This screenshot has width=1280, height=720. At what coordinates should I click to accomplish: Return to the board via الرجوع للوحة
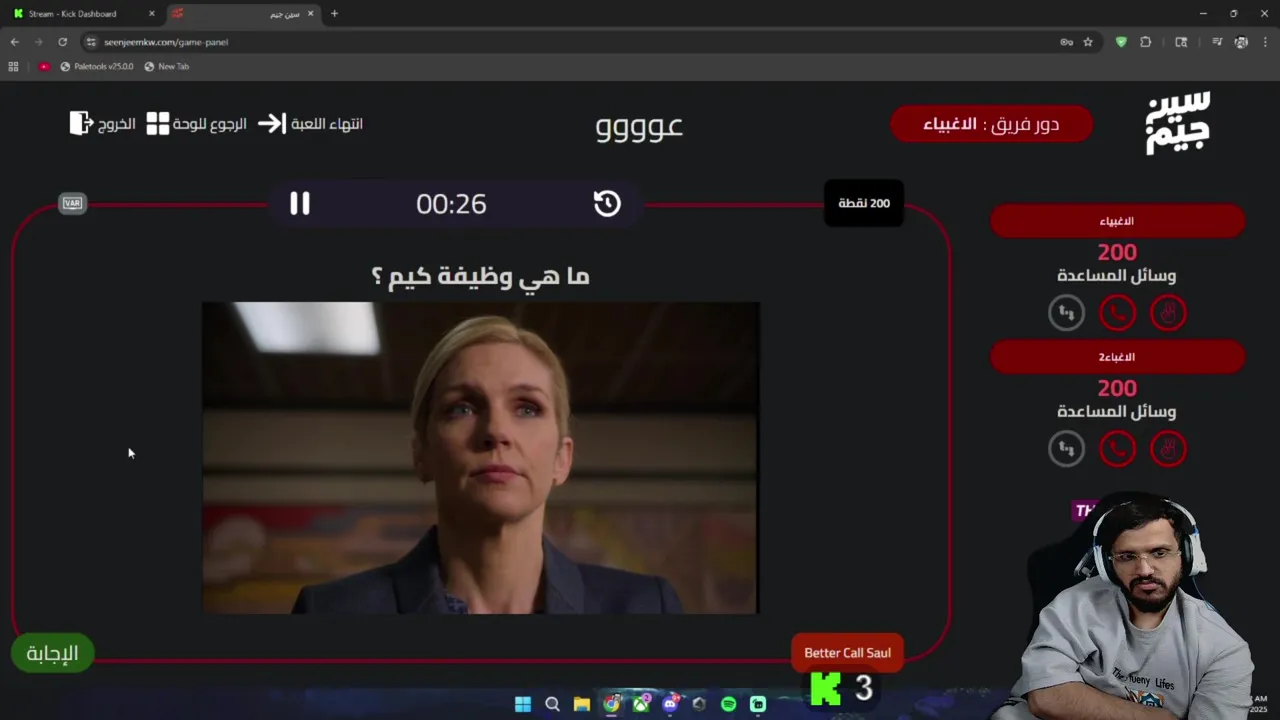196,124
